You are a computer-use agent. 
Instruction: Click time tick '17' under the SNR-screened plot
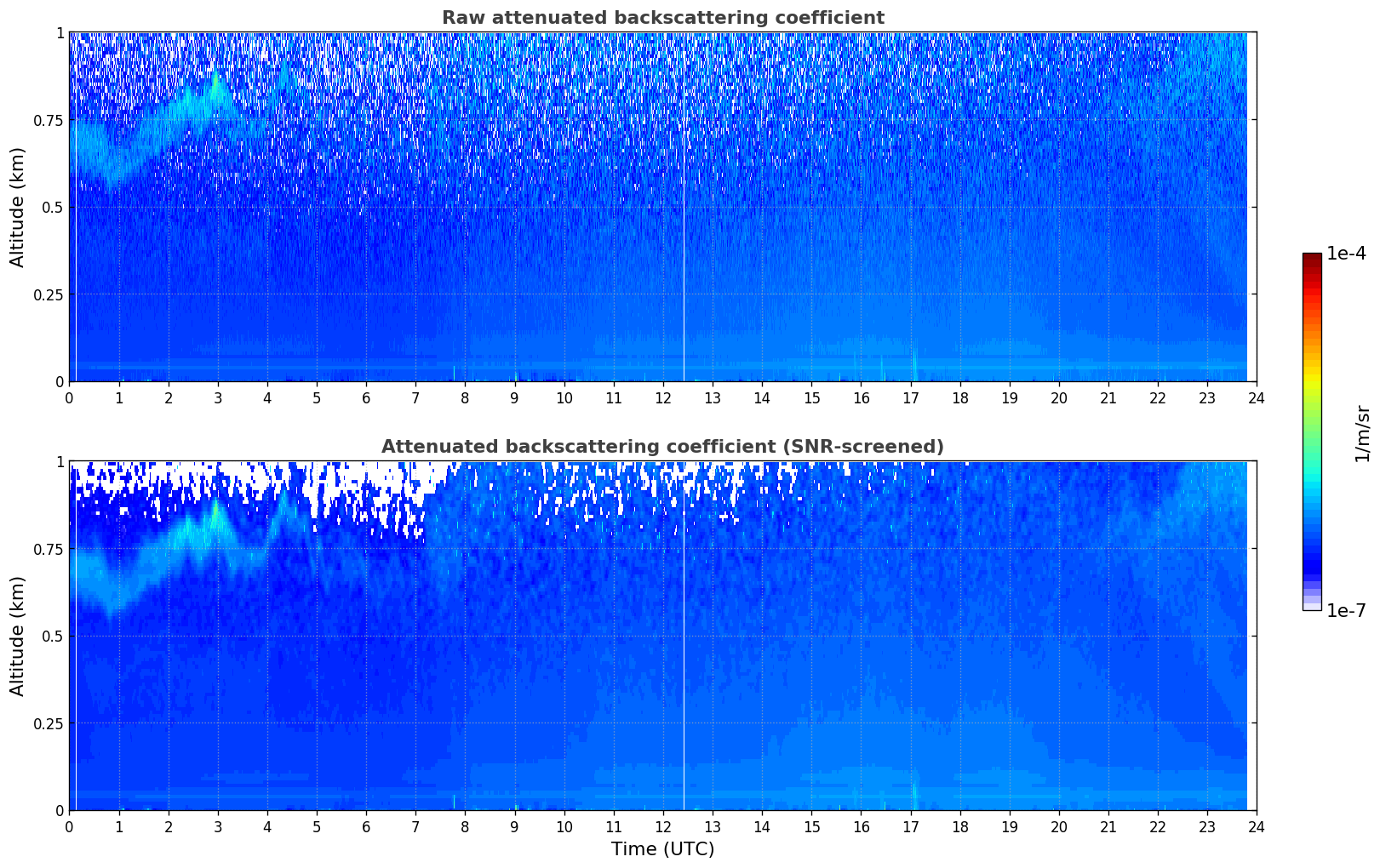(x=911, y=826)
